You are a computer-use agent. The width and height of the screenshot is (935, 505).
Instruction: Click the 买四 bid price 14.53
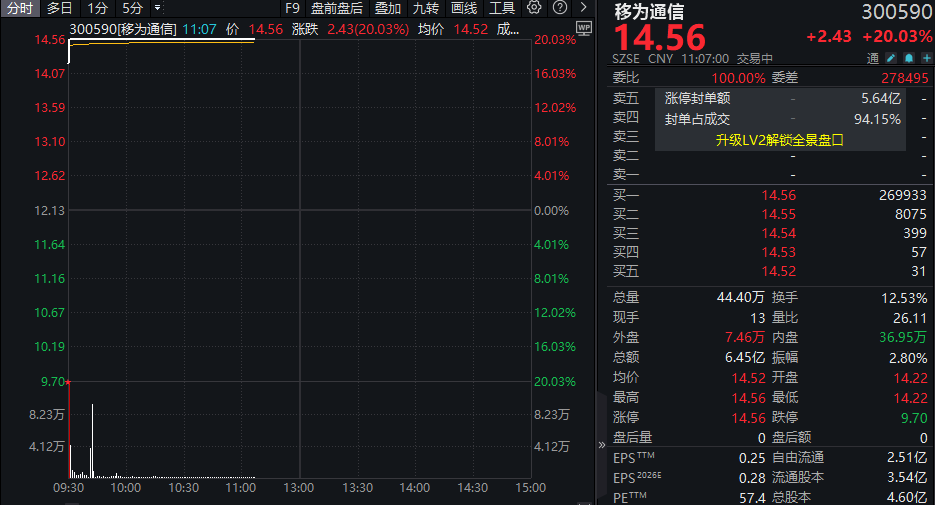[778, 252]
